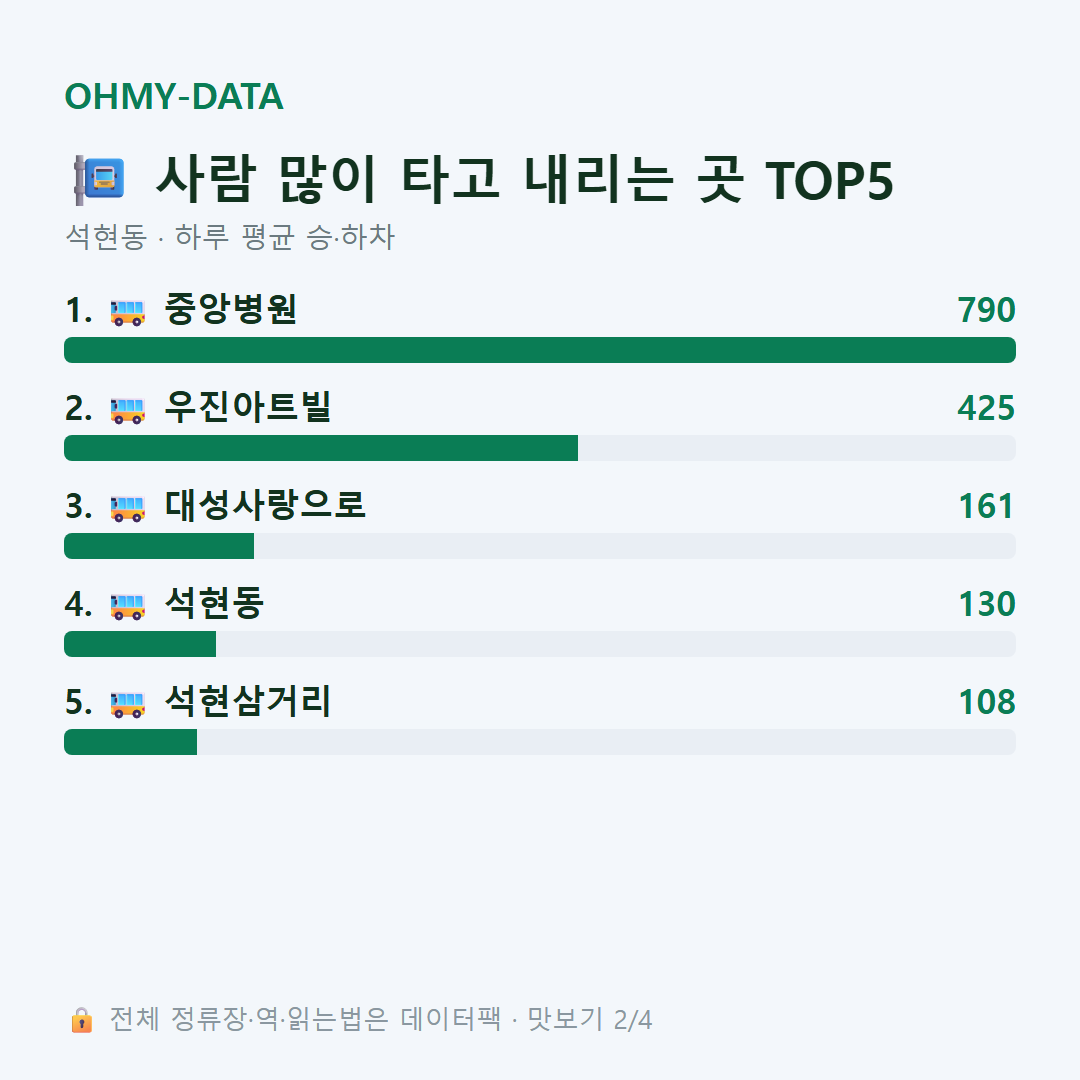Click the bus icon beside rank 4 석현동

click(x=128, y=606)
